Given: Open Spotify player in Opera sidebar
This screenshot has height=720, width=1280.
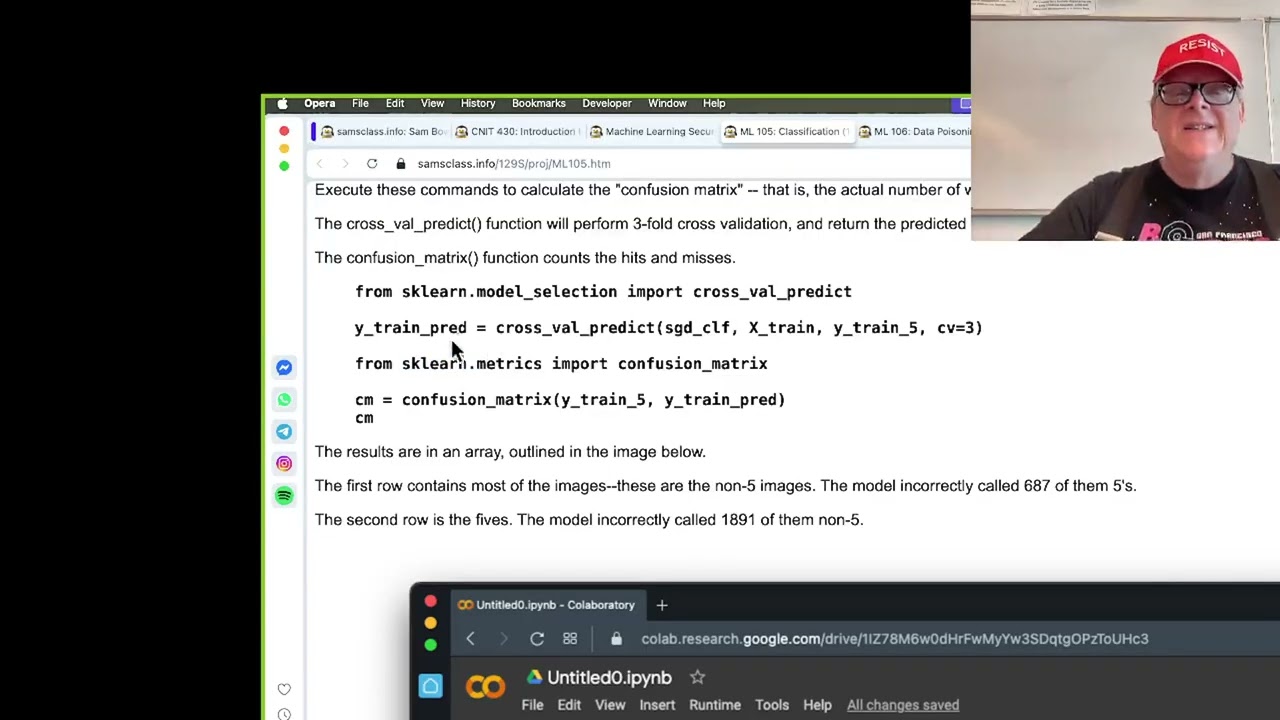Looking at the screenshot, I should pyautogui.click(x=284, y=496).
